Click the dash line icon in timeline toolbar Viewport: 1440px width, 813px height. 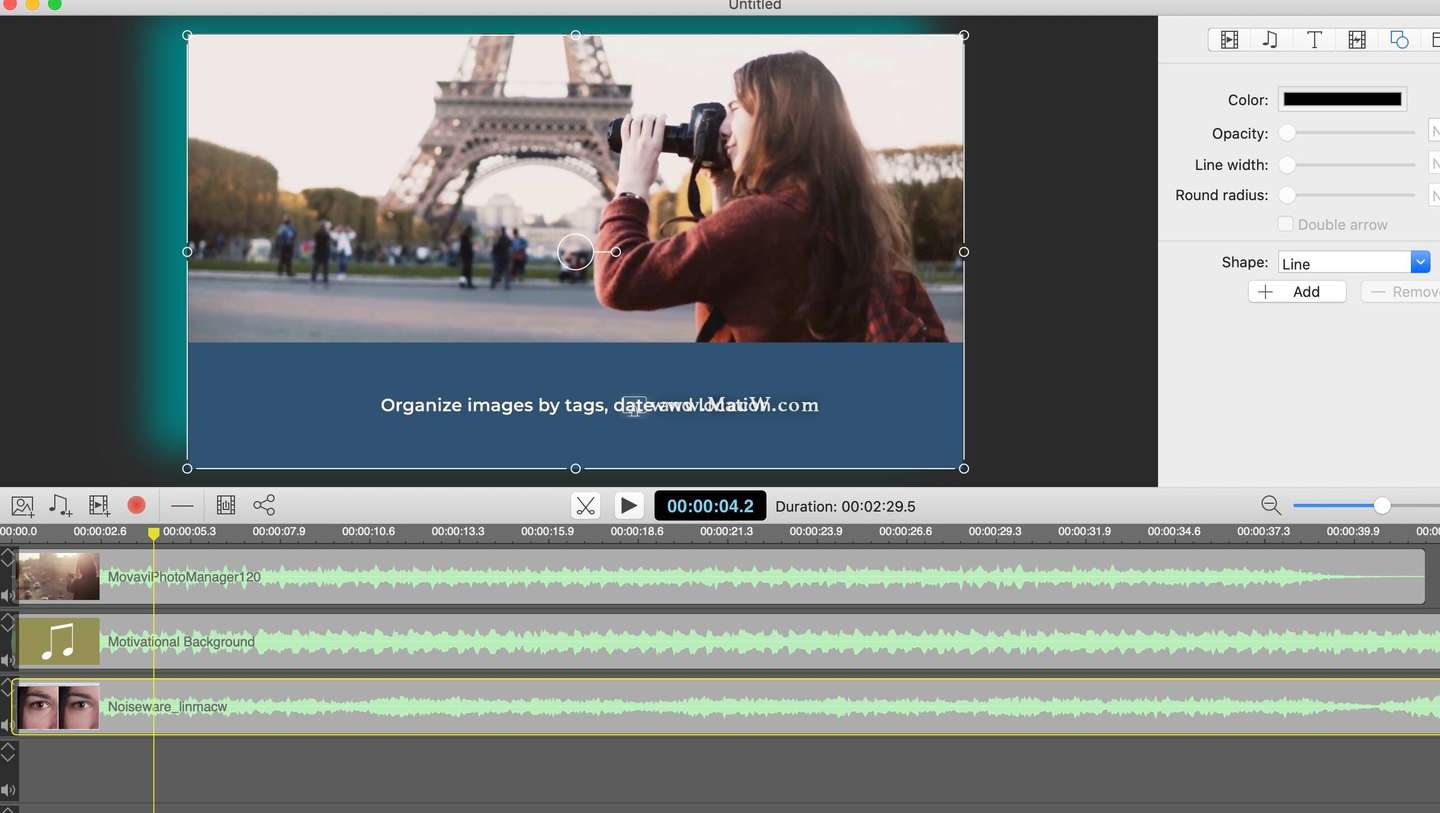coord(182,506)
